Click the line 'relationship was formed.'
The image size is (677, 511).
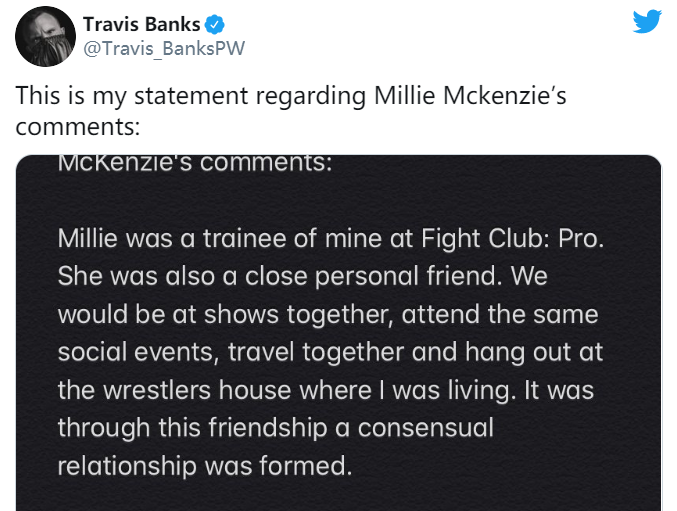[x=205, y=466]
